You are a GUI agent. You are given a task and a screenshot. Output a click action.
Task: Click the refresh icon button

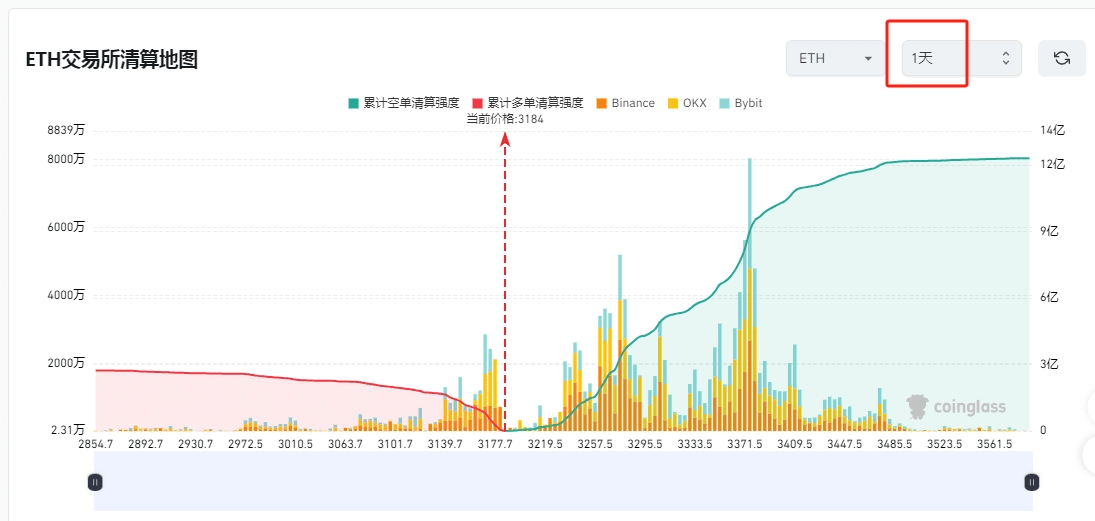pos(1062,59)
